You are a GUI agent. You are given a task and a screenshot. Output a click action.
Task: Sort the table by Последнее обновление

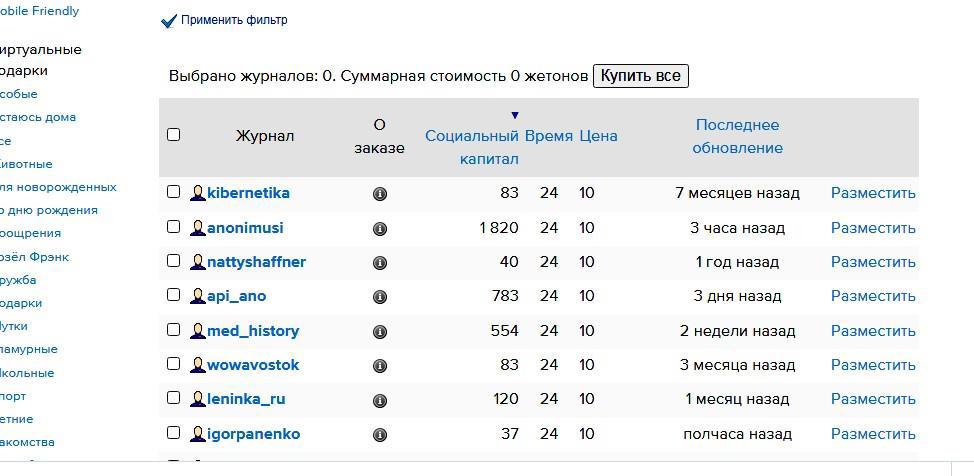(x=738, y=136)
